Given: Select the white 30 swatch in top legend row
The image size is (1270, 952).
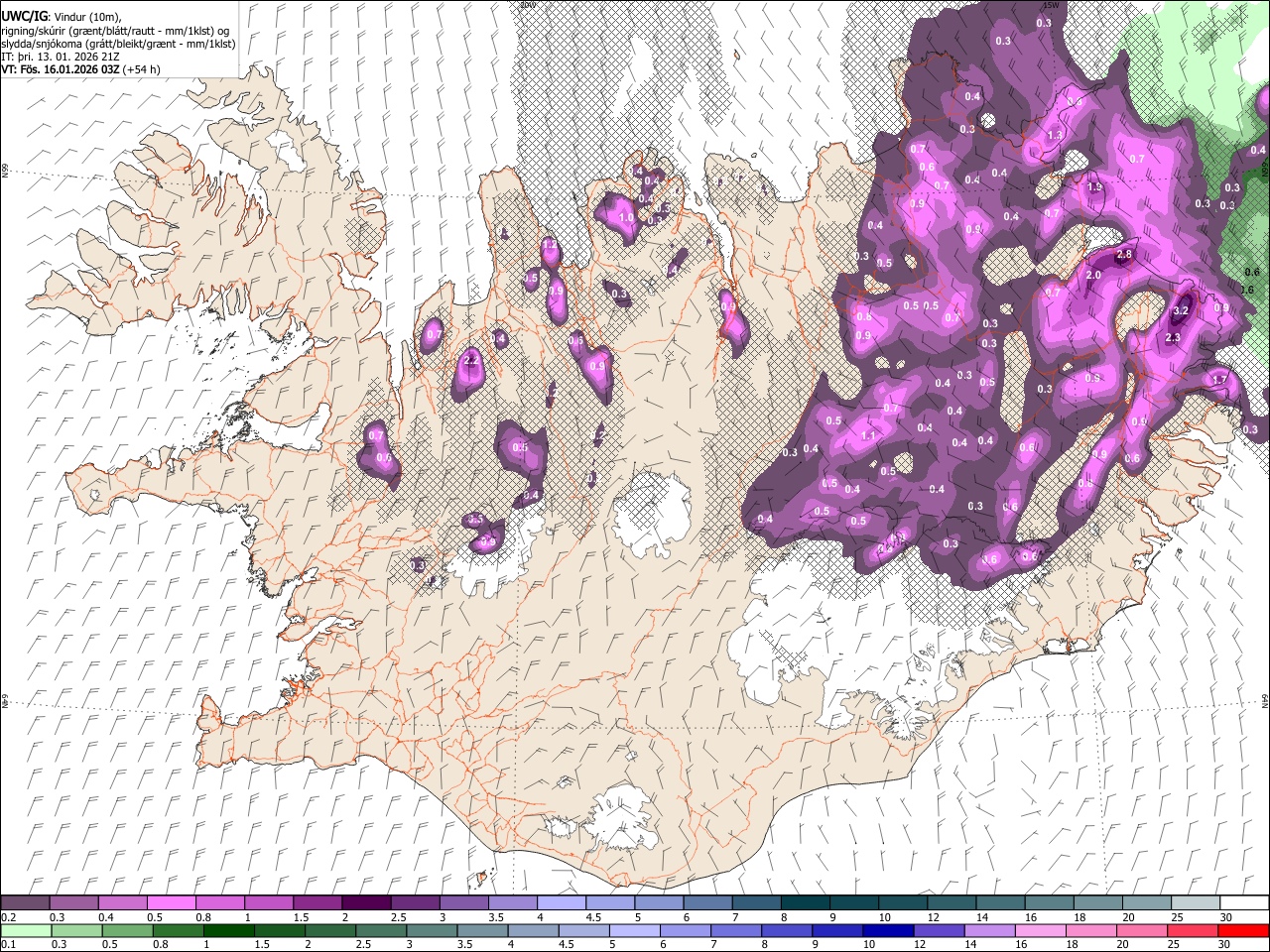Looking at the screenshot, I should click(x=1243, y=903).
